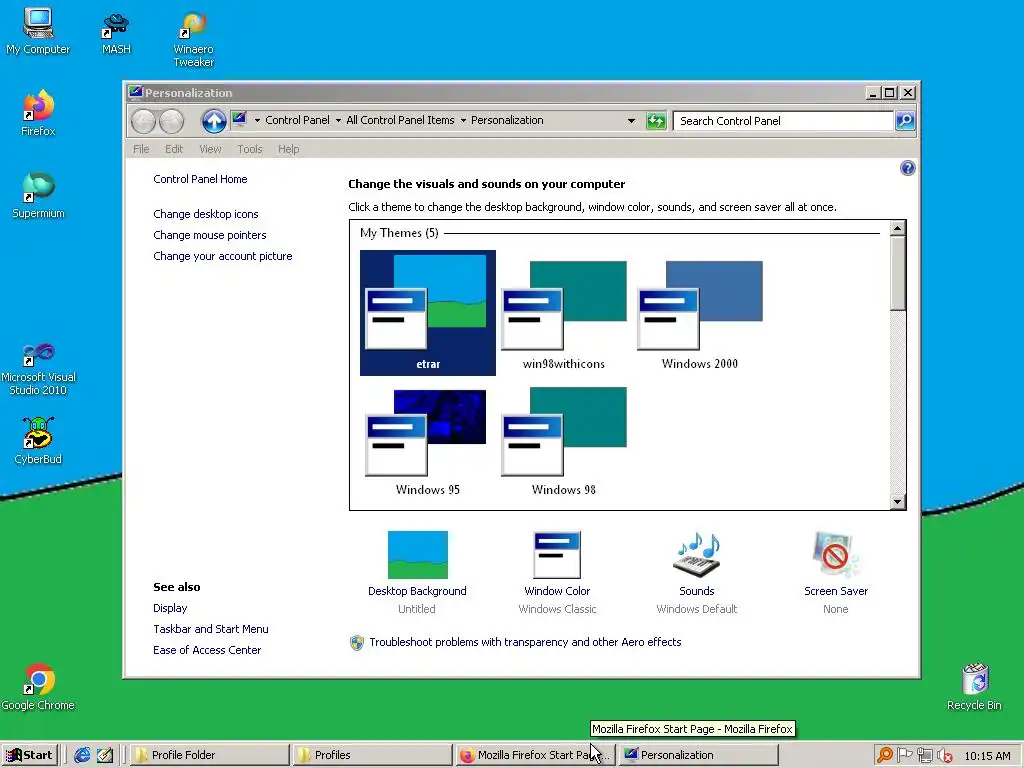1024x768 pixels.
Task: Click Change mouse pointers link
Action: pos(210,235)
